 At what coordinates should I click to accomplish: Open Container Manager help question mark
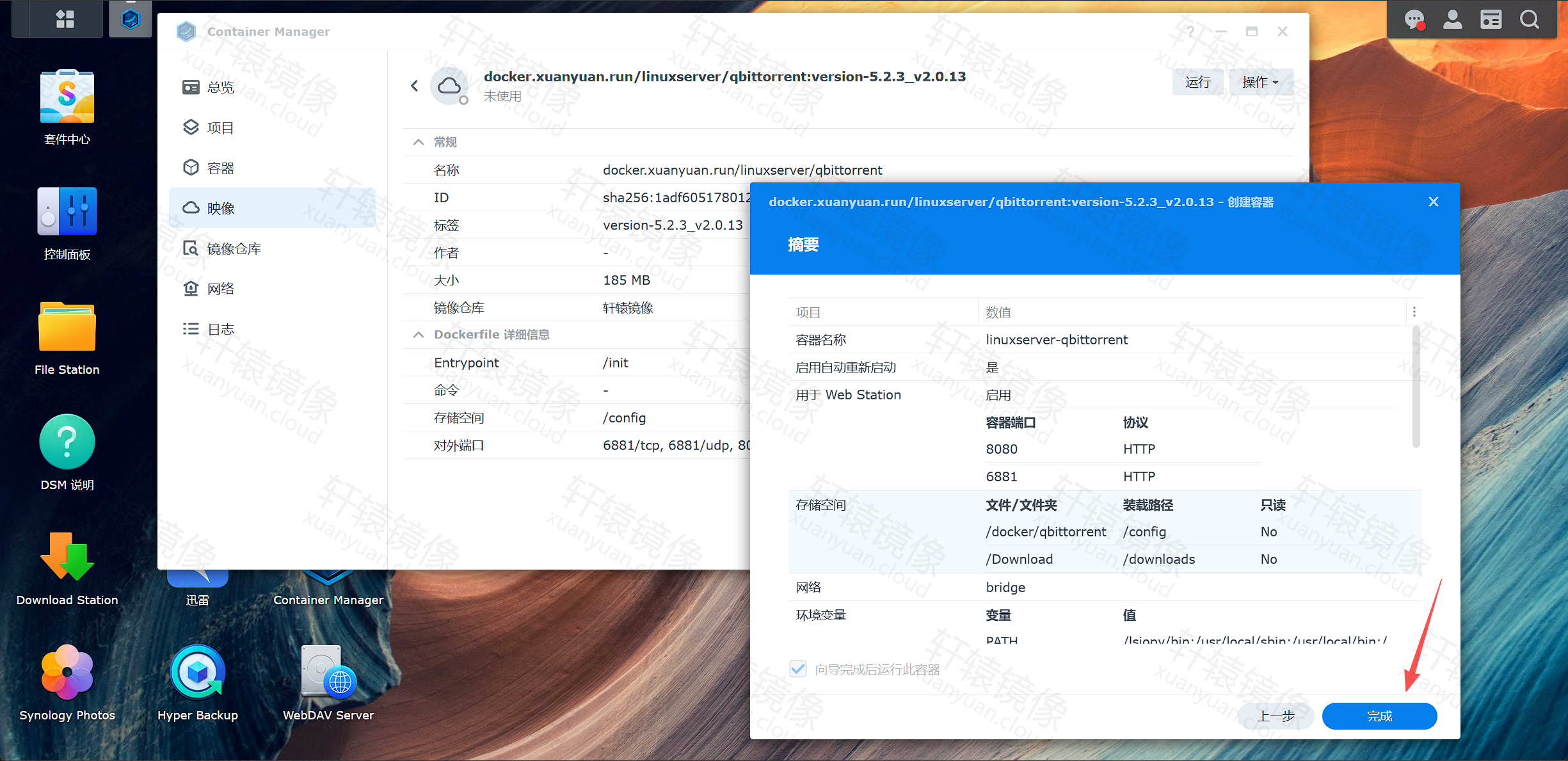pos(1190,31)
